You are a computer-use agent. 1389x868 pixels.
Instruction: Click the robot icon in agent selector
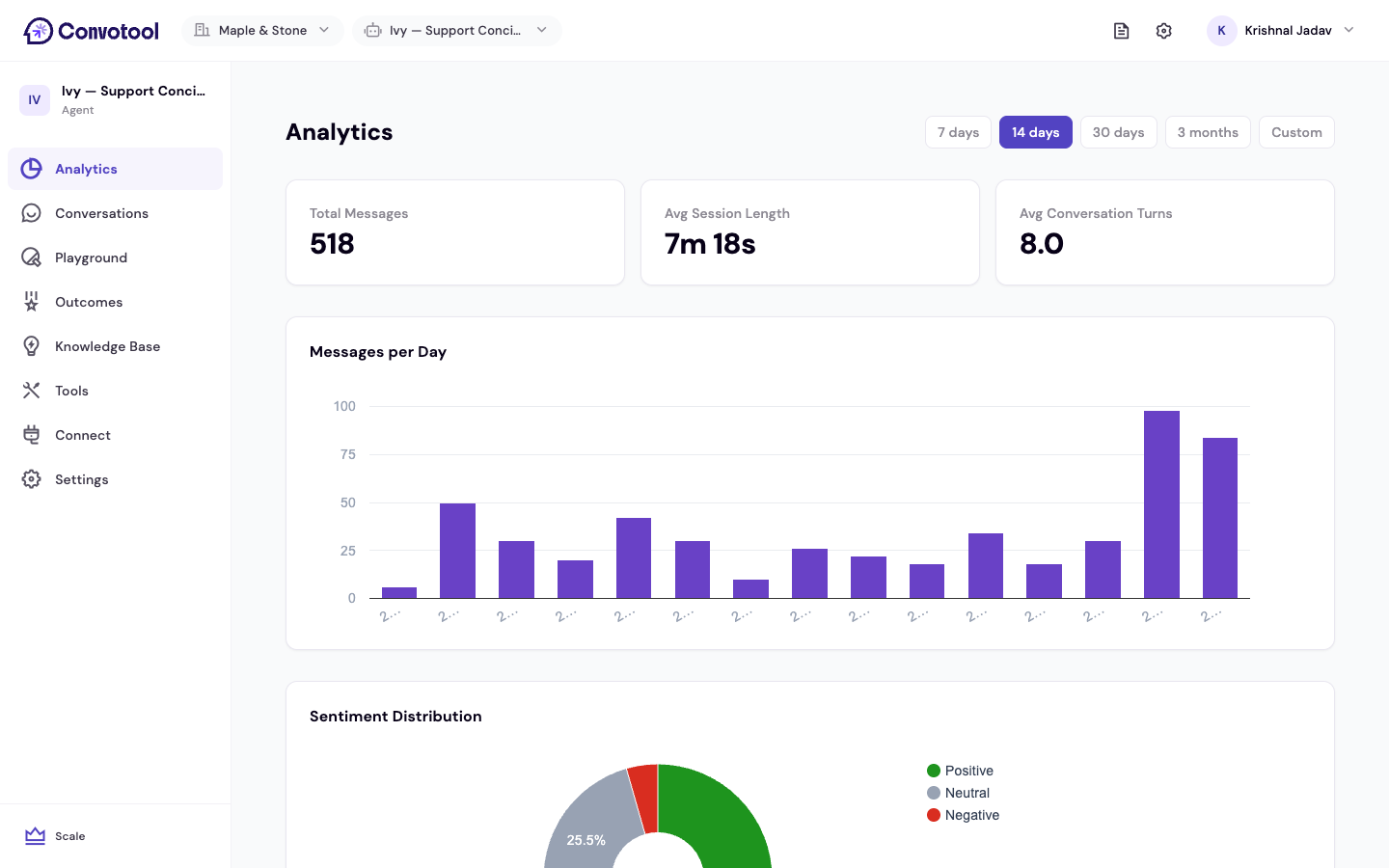click(373, 31)
